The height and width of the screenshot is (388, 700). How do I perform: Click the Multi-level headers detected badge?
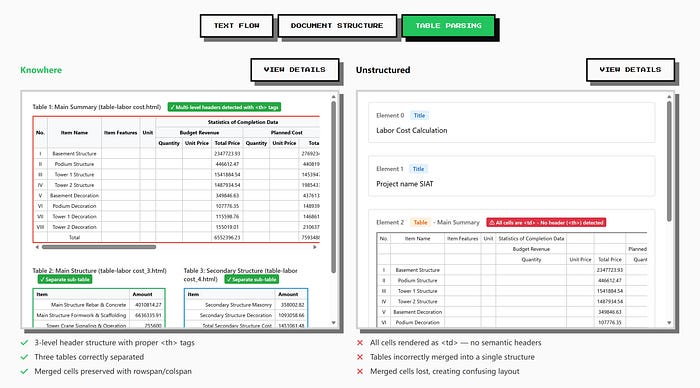click(x=224, y=107)
